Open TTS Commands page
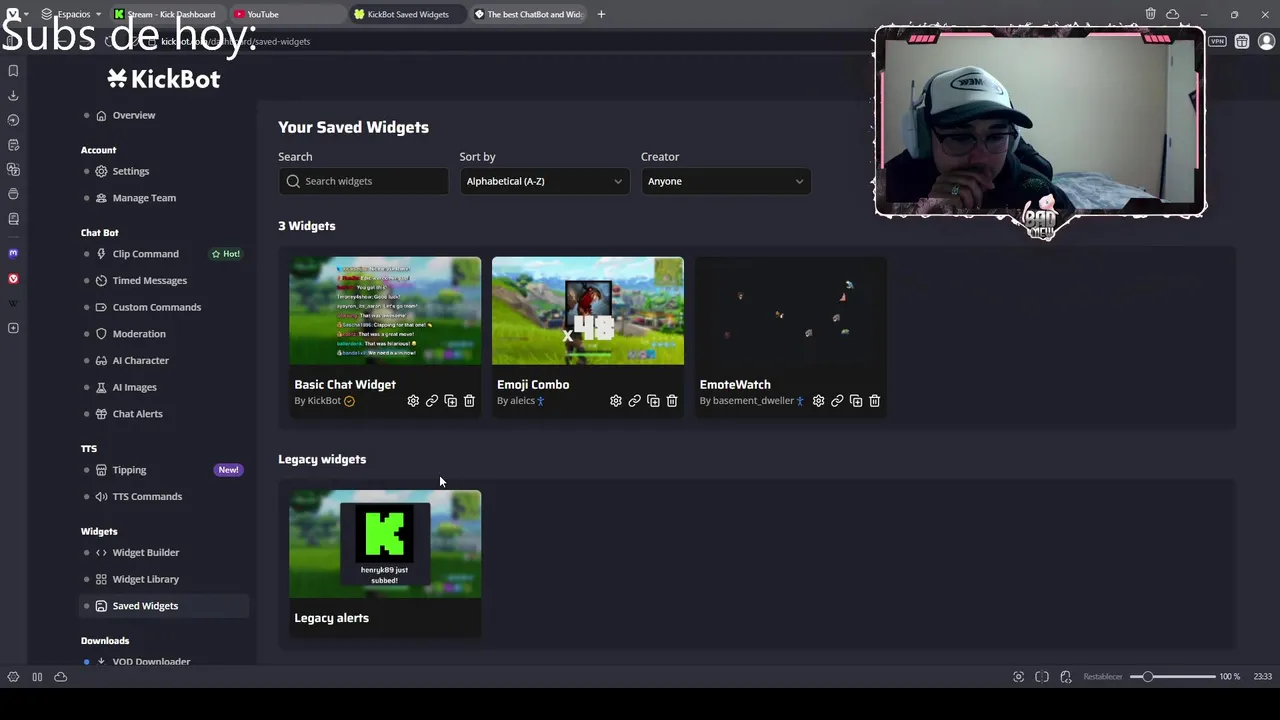 click(148, 496)
